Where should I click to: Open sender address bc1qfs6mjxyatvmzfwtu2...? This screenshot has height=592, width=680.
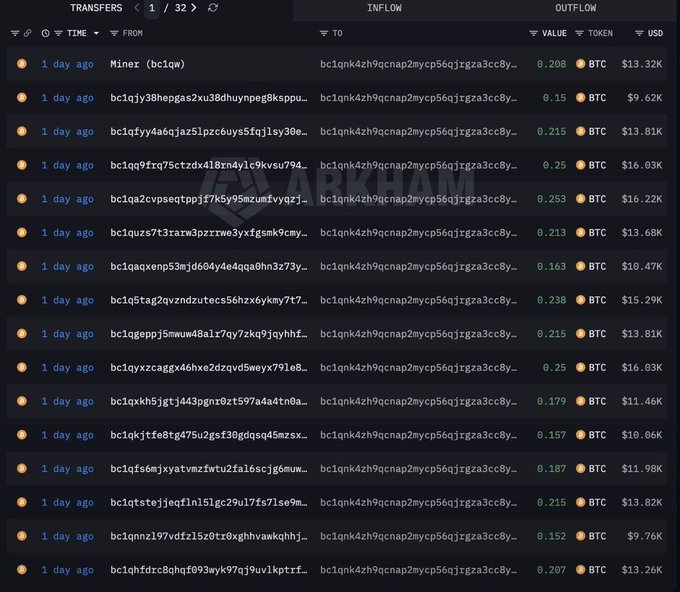(x=209, y=469)
